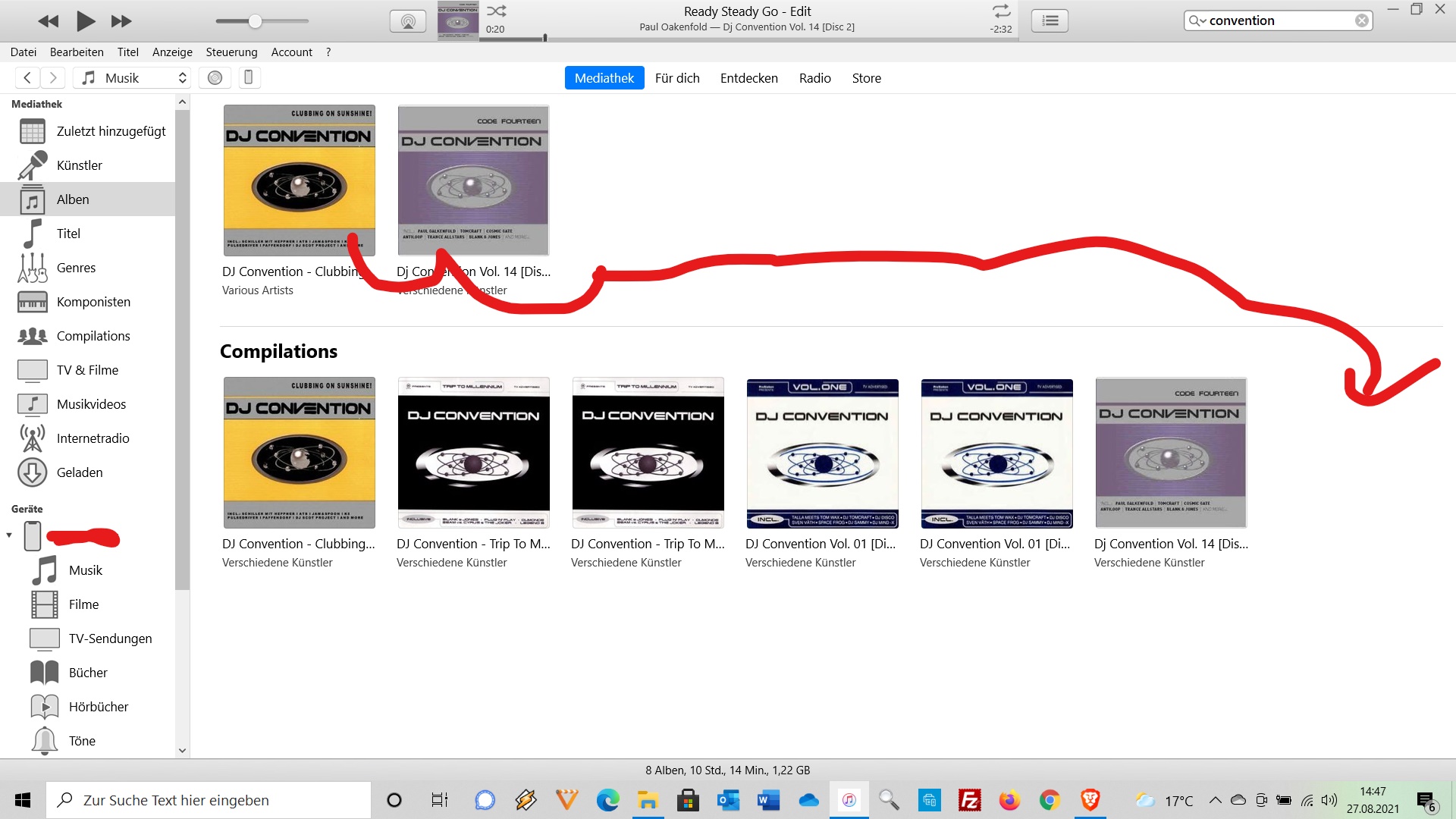
Task: Open Geladen downloads section
Action: pos(80,472)
